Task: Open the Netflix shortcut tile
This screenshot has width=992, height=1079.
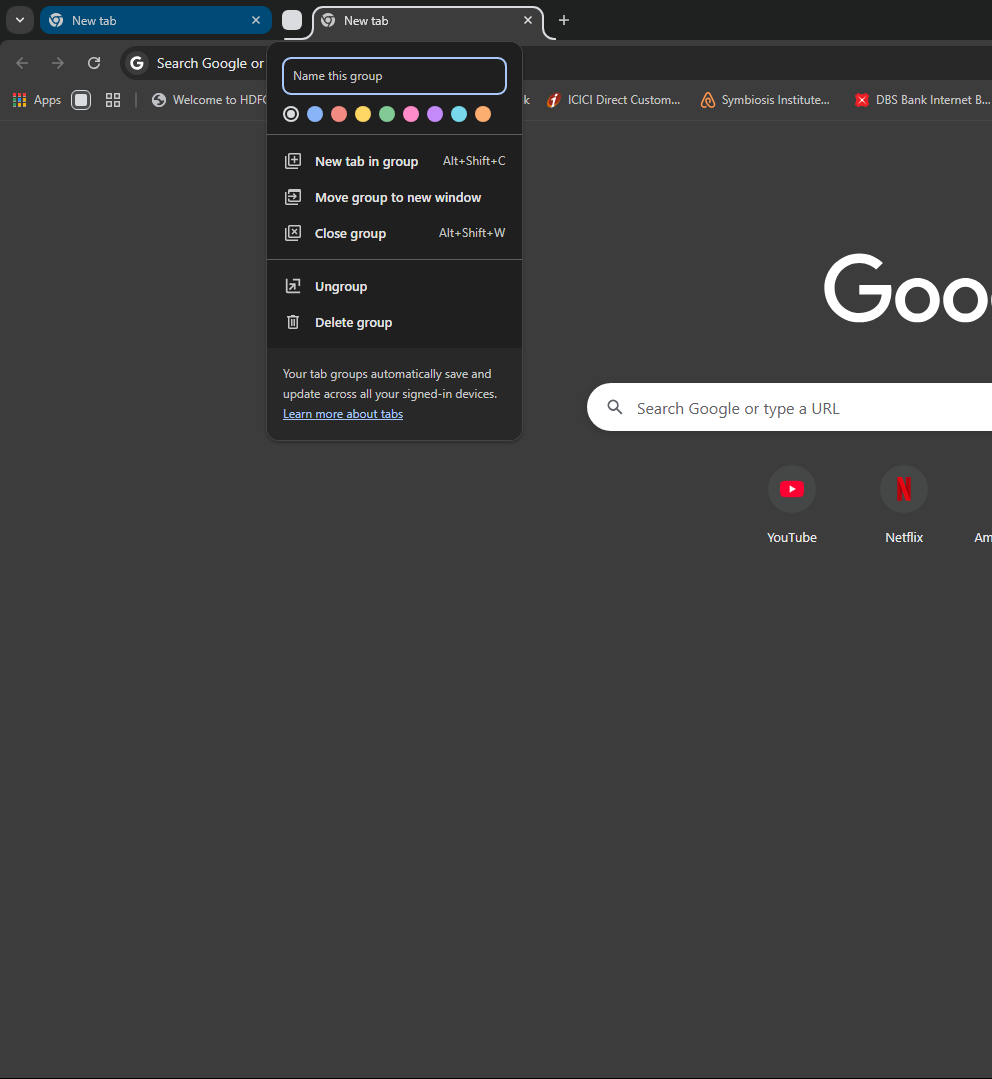Action: coord(904,506)
